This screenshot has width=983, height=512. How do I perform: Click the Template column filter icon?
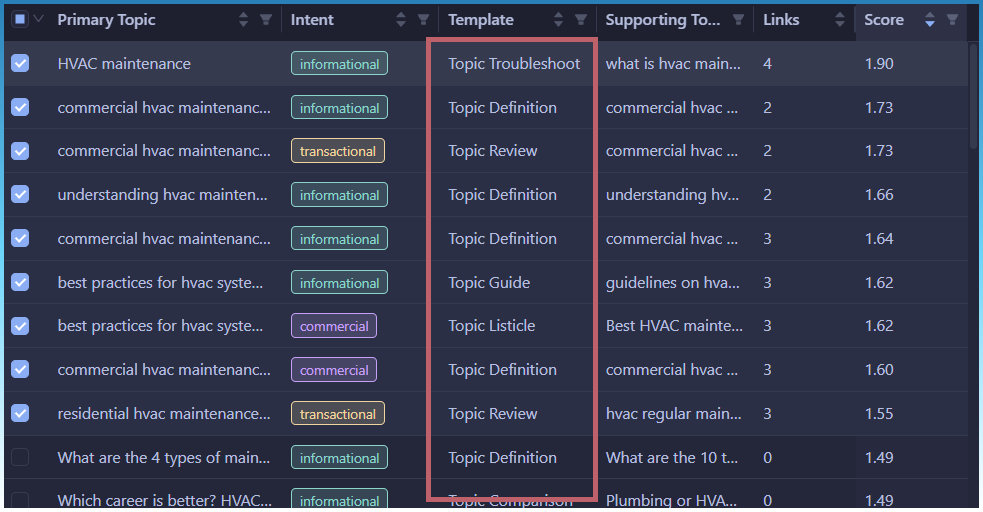(x=581, y=20)
